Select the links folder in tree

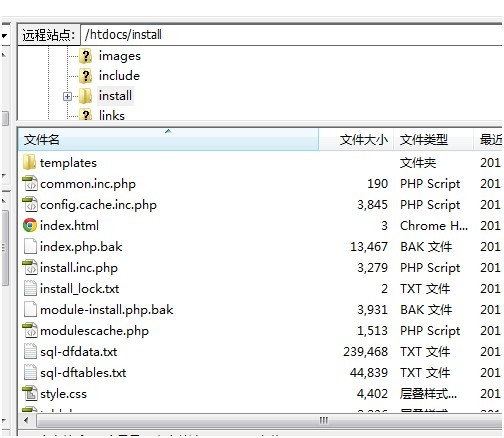click(x=112, y=116)
